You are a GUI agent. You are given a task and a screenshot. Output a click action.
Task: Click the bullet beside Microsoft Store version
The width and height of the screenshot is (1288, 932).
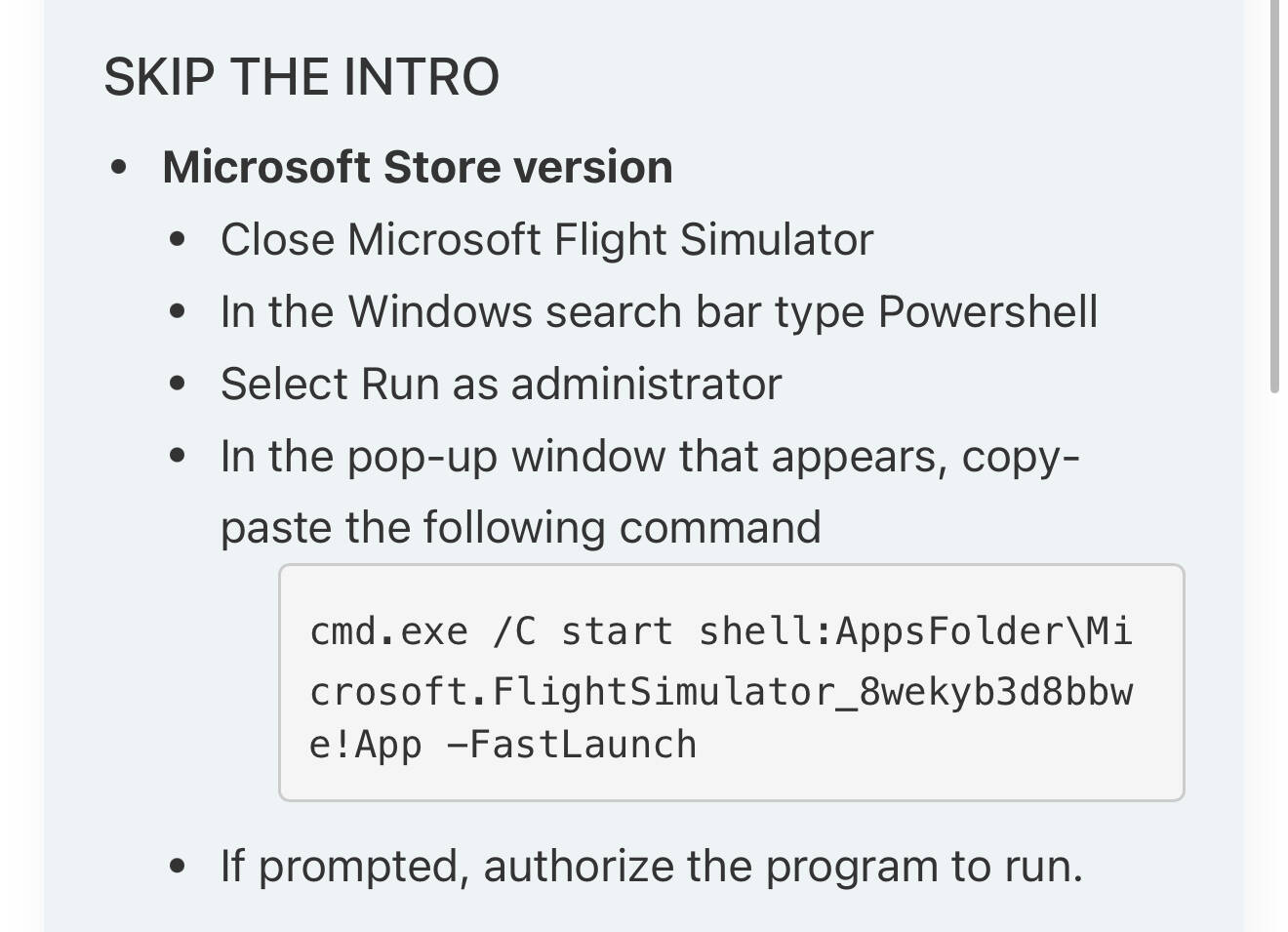119,168
